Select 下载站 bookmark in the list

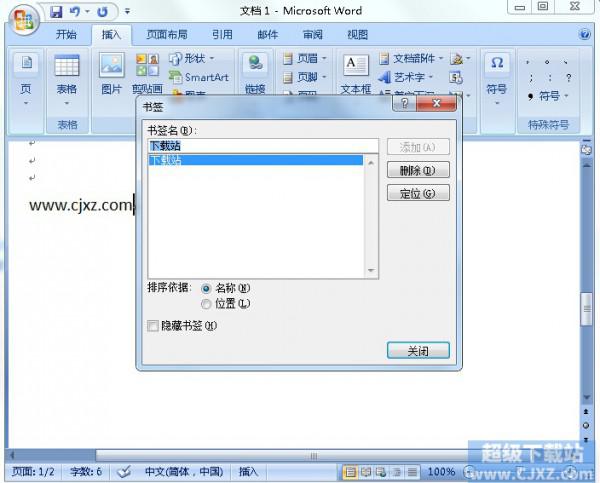pyautogui.click(x=255, y=160)
